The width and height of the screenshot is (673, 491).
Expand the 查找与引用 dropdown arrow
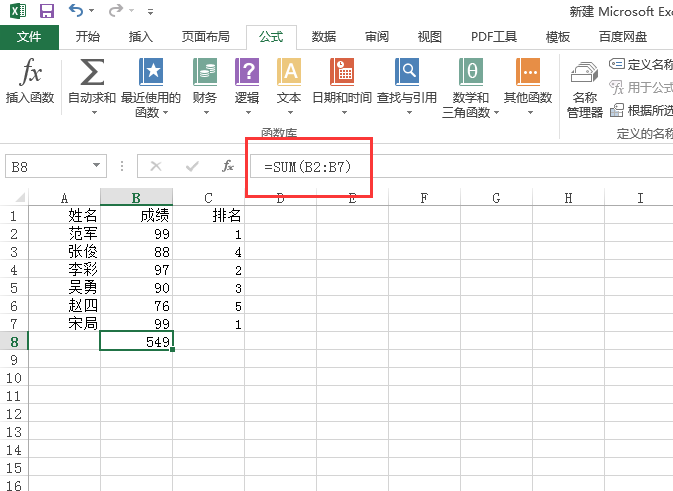coord(409,112)
